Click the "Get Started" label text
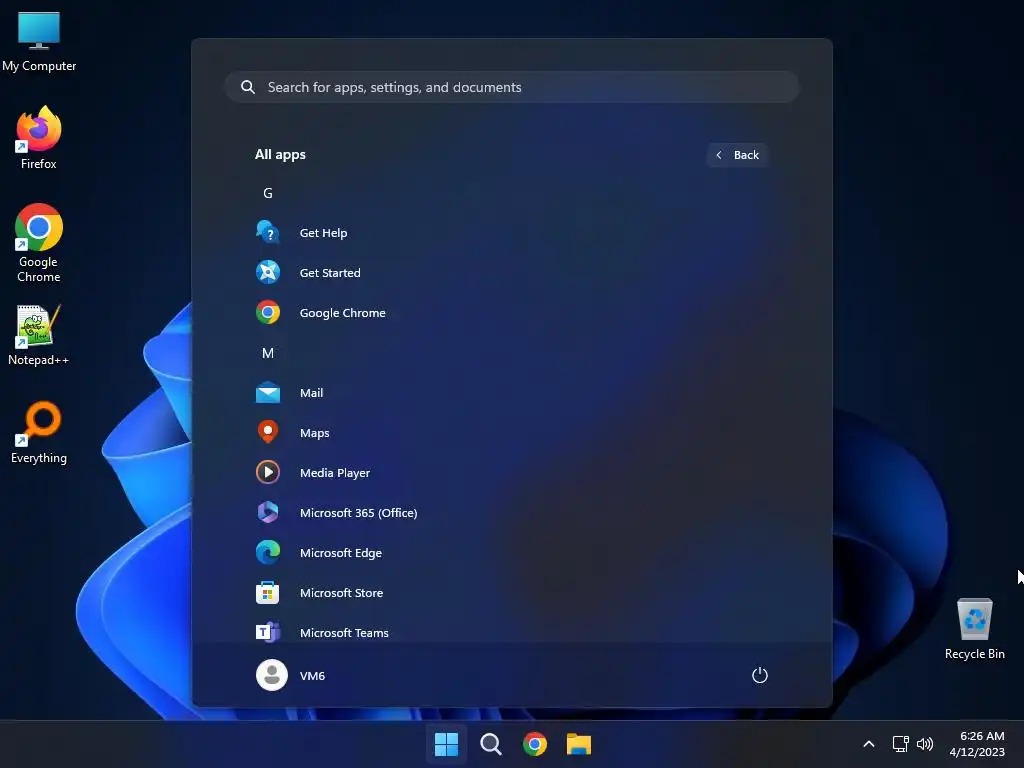The height and width of the screenshot is (768, 1024). point(330,273)
